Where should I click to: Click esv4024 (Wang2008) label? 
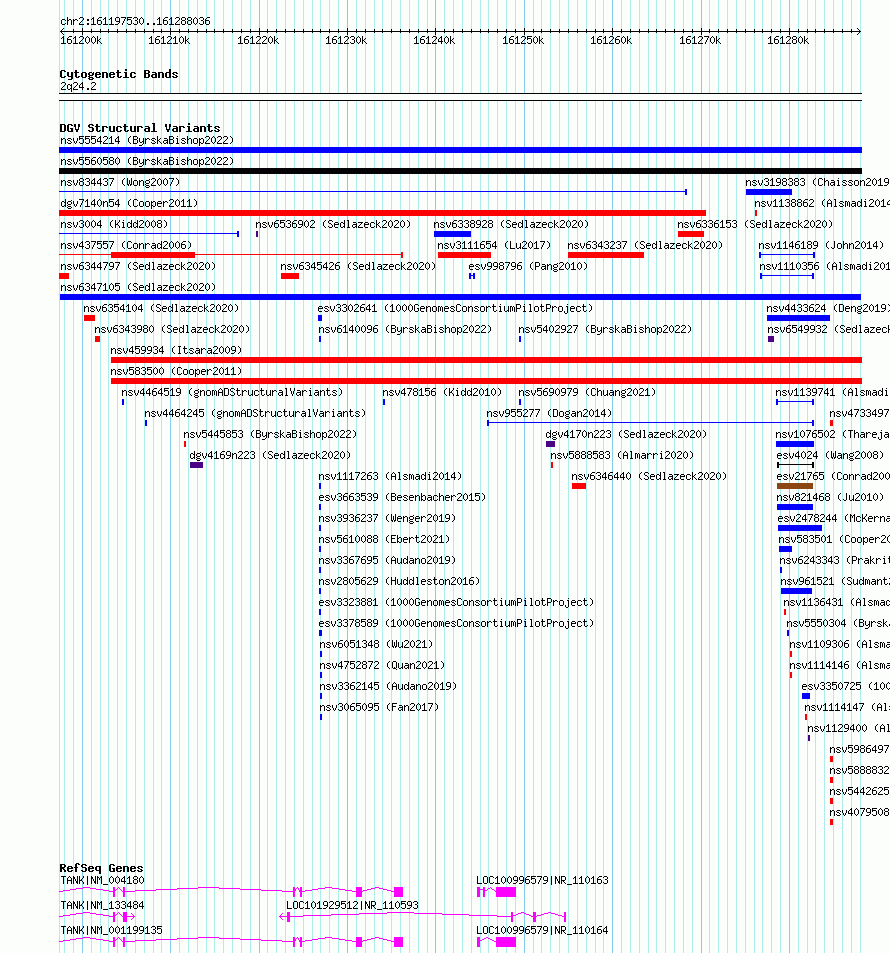(830, 455)
